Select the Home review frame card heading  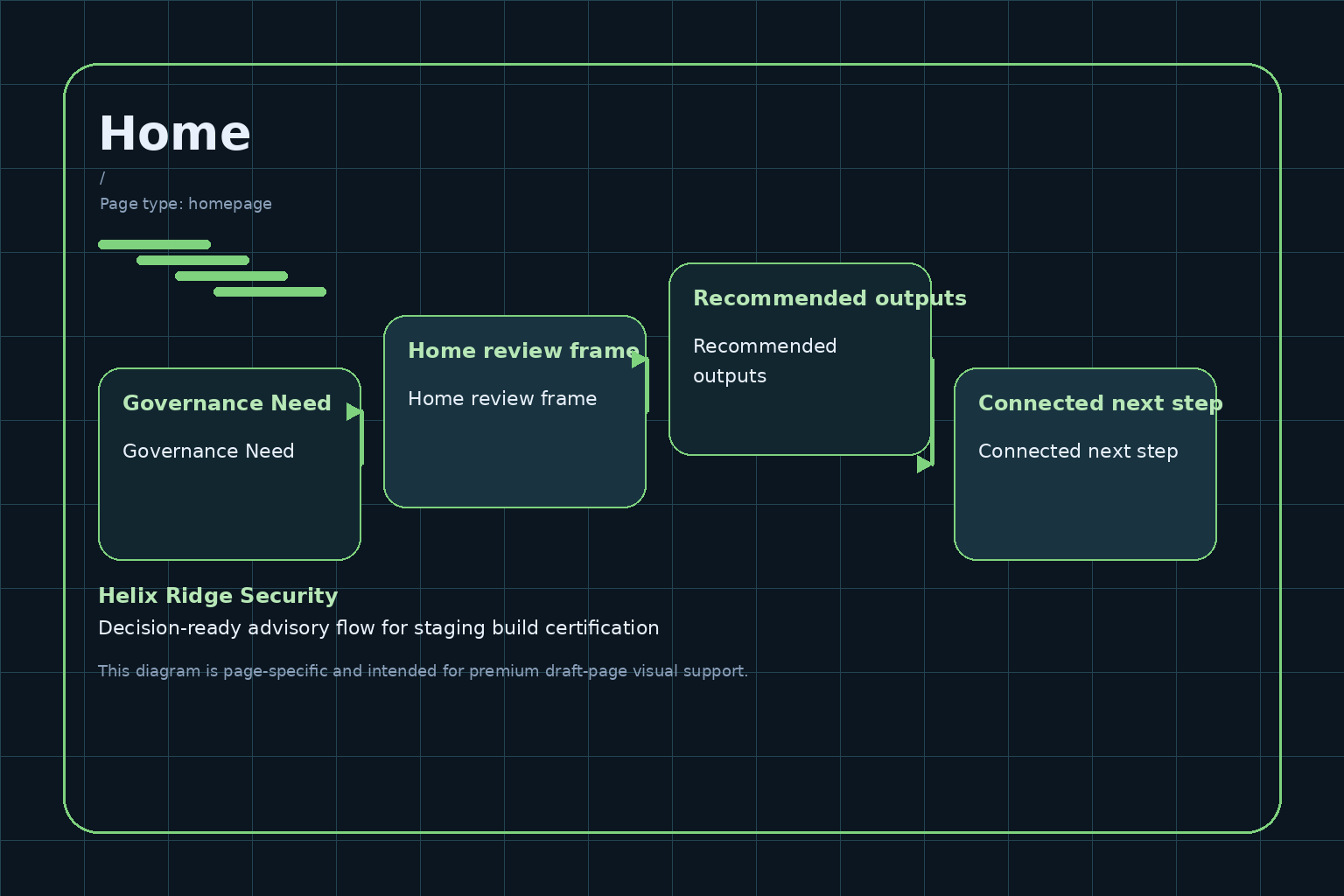(523, 351)
